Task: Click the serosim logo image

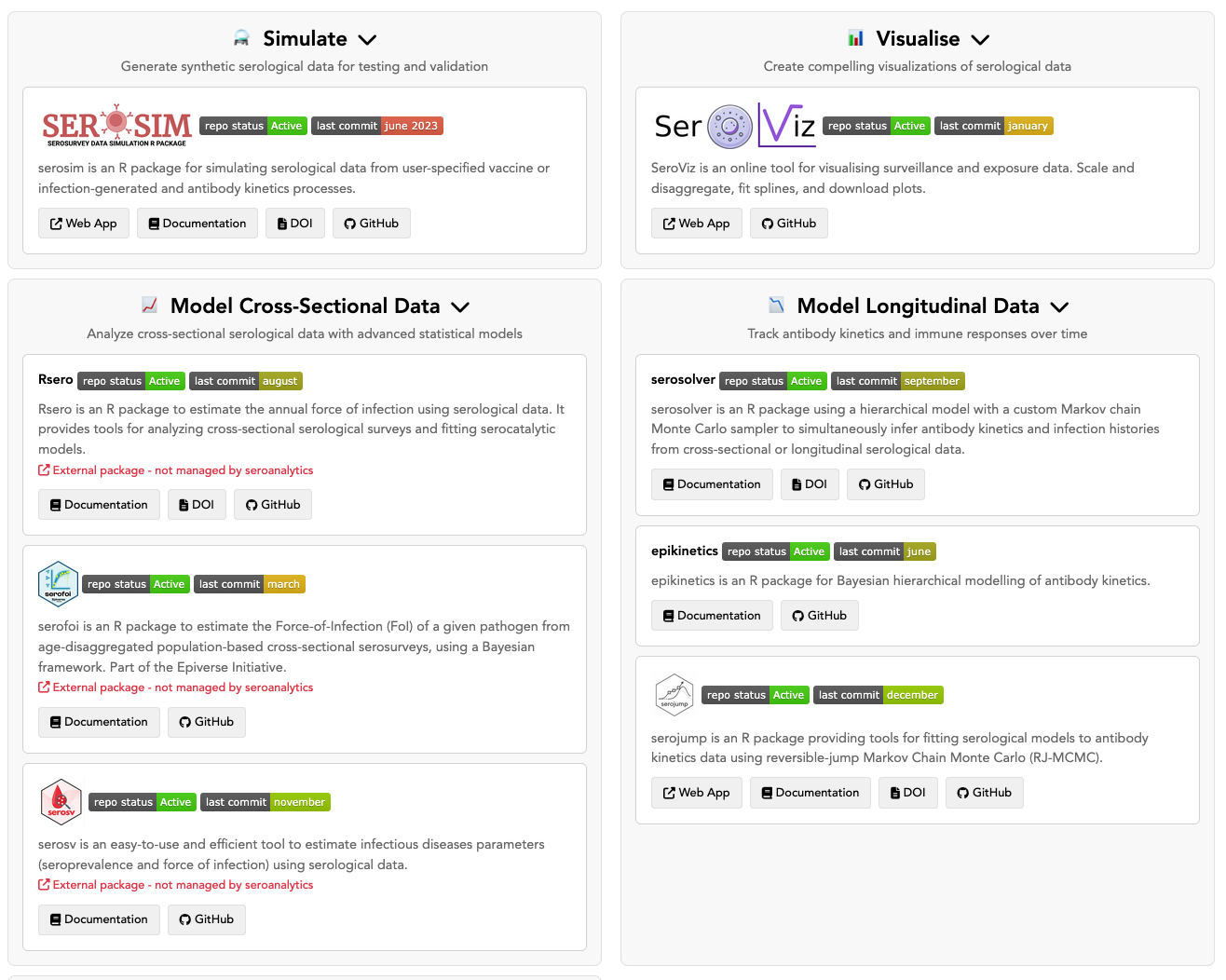Action: 116,126
